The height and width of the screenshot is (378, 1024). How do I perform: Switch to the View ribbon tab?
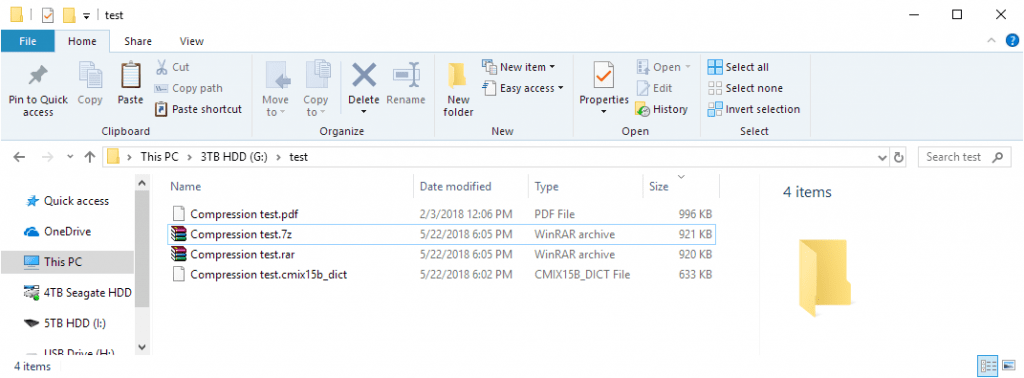point(191,41)
